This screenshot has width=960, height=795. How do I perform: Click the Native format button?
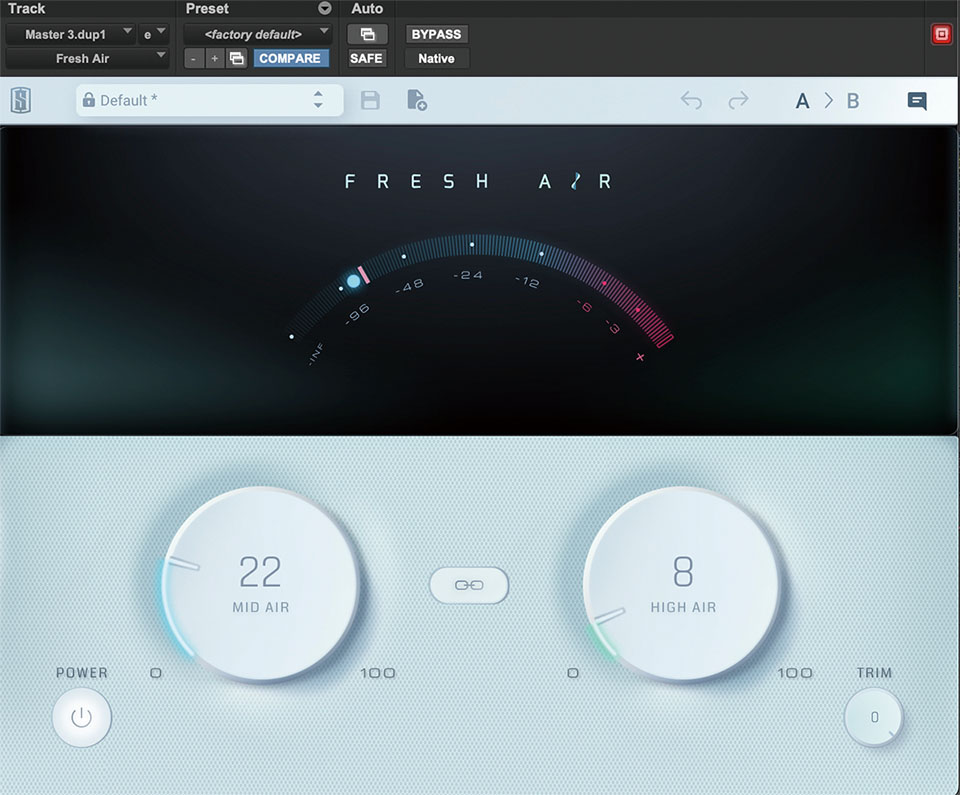[437, 58]
